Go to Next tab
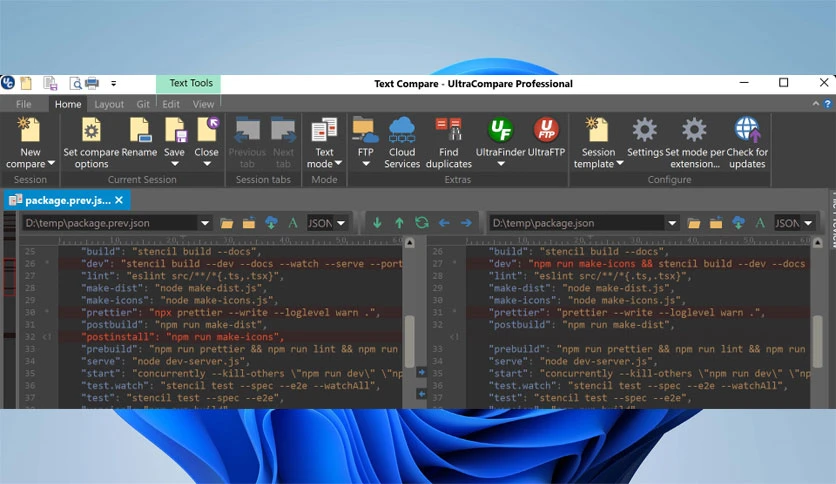This screenshot has width=836, height=484. coord(283,143)
